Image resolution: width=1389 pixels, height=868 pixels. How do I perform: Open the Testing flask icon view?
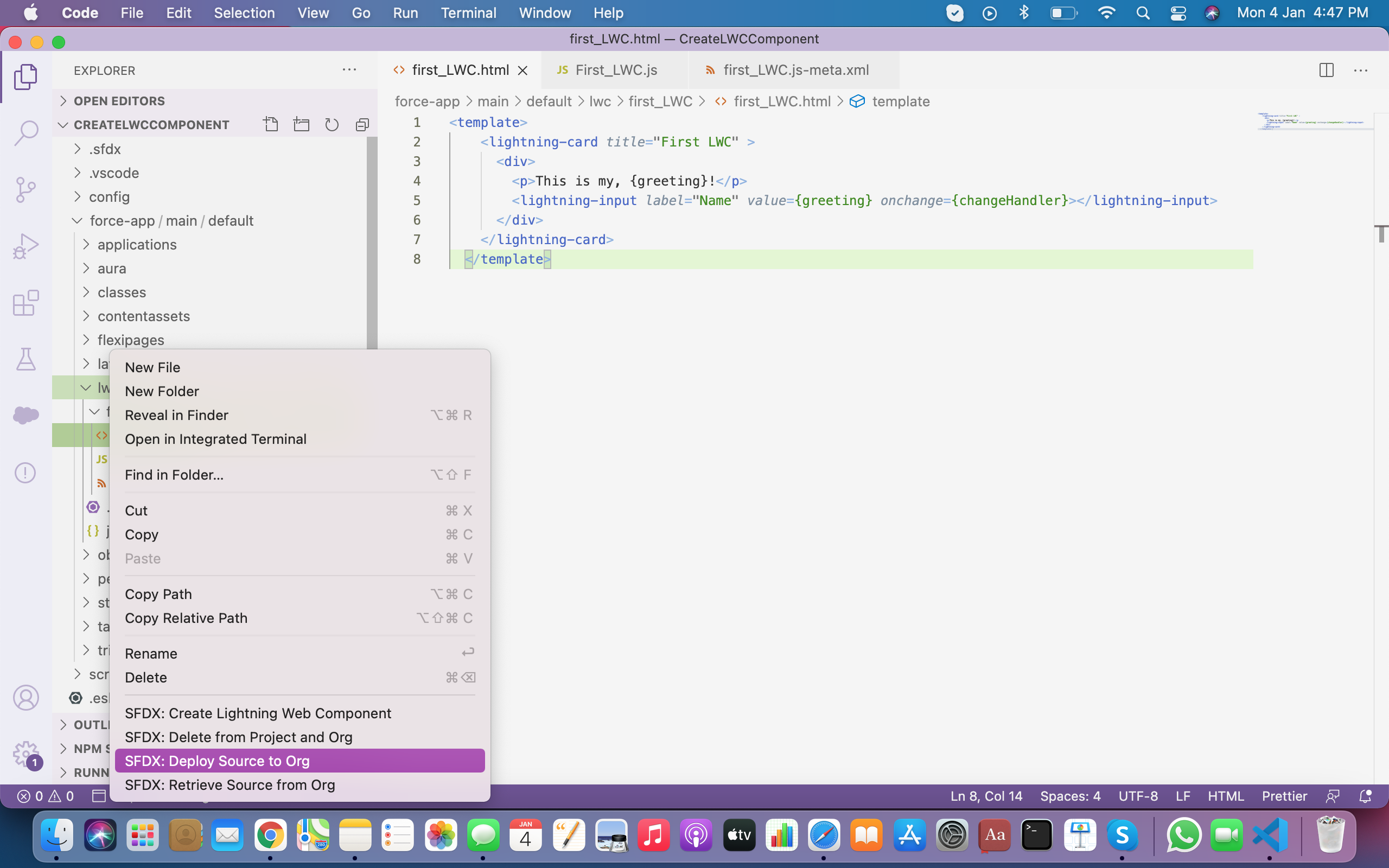point(26,359)
